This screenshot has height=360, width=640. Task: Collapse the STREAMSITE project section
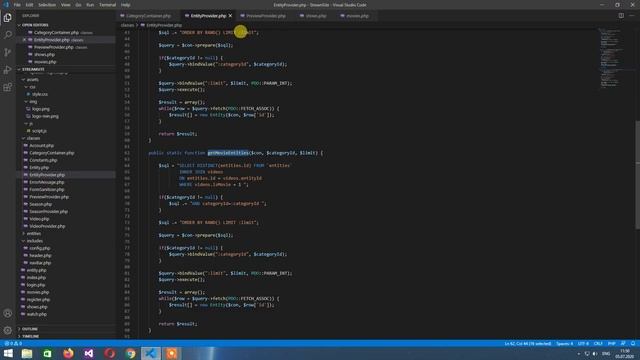[33, 69]
